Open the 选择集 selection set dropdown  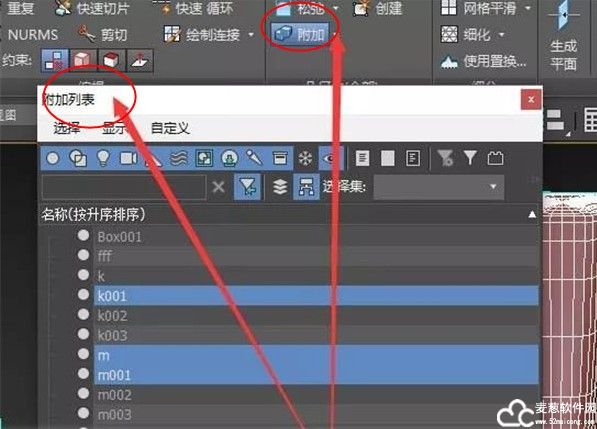tap(439, 187)
